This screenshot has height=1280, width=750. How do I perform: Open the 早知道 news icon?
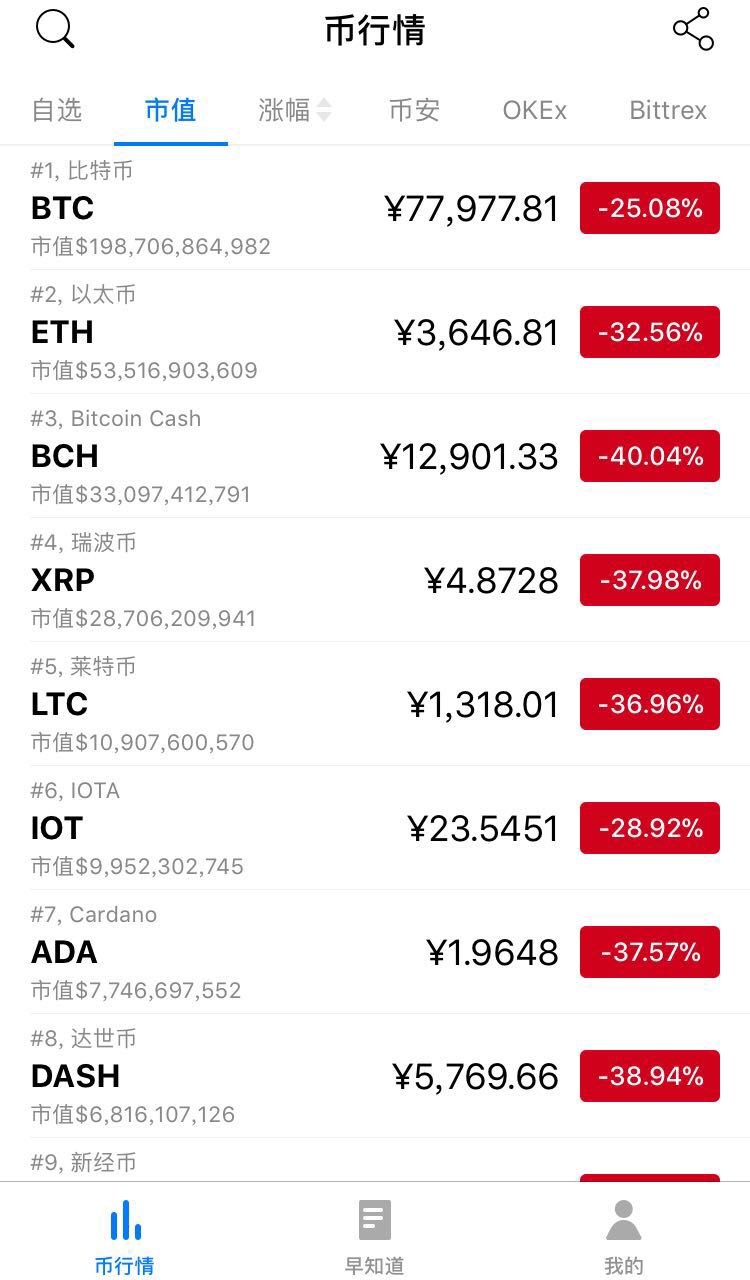pyautogui.click(x=374, y=1221)
